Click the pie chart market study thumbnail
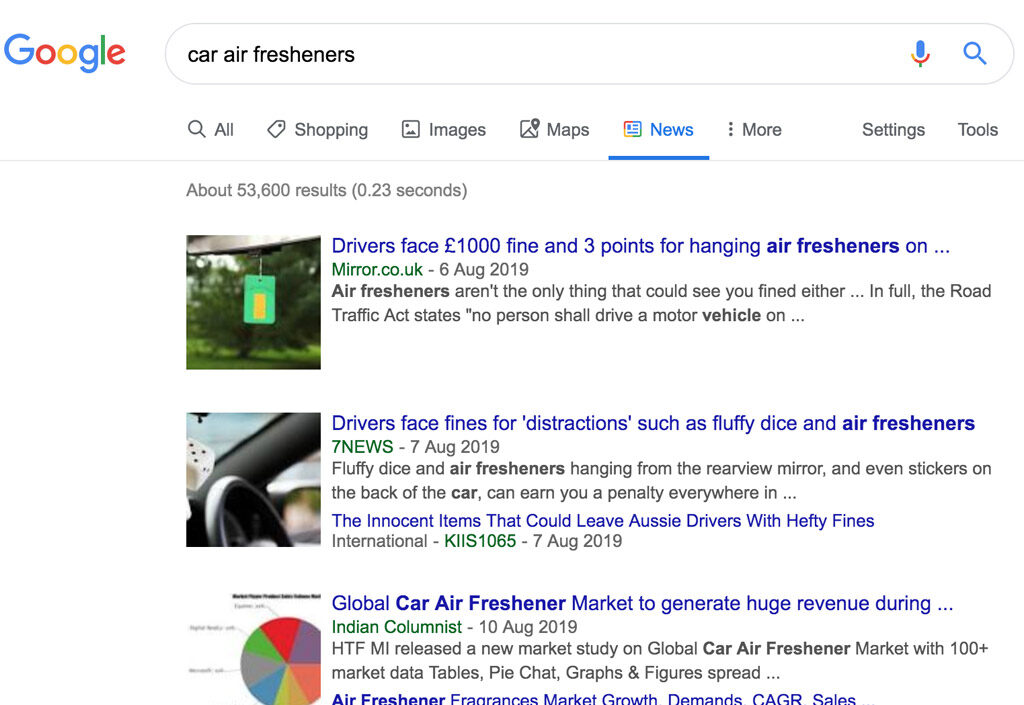Image resolution: width=1024 pixels, height=705 pixels. click(253, 648)
